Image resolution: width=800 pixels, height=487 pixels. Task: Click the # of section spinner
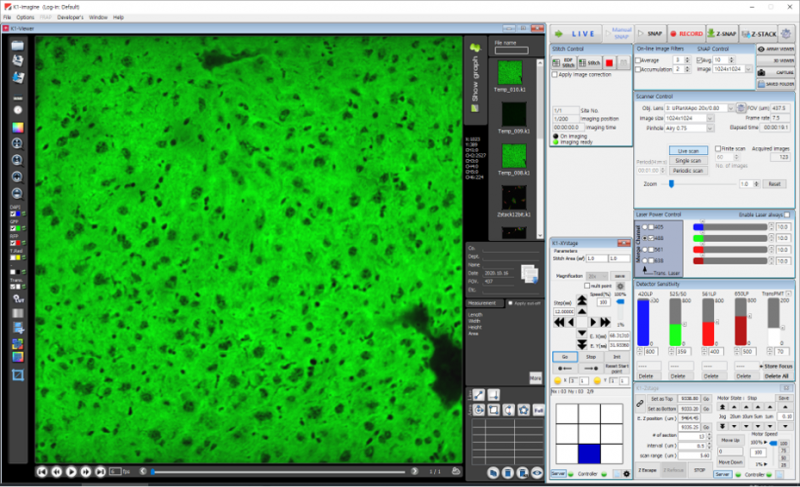point(709,437)
